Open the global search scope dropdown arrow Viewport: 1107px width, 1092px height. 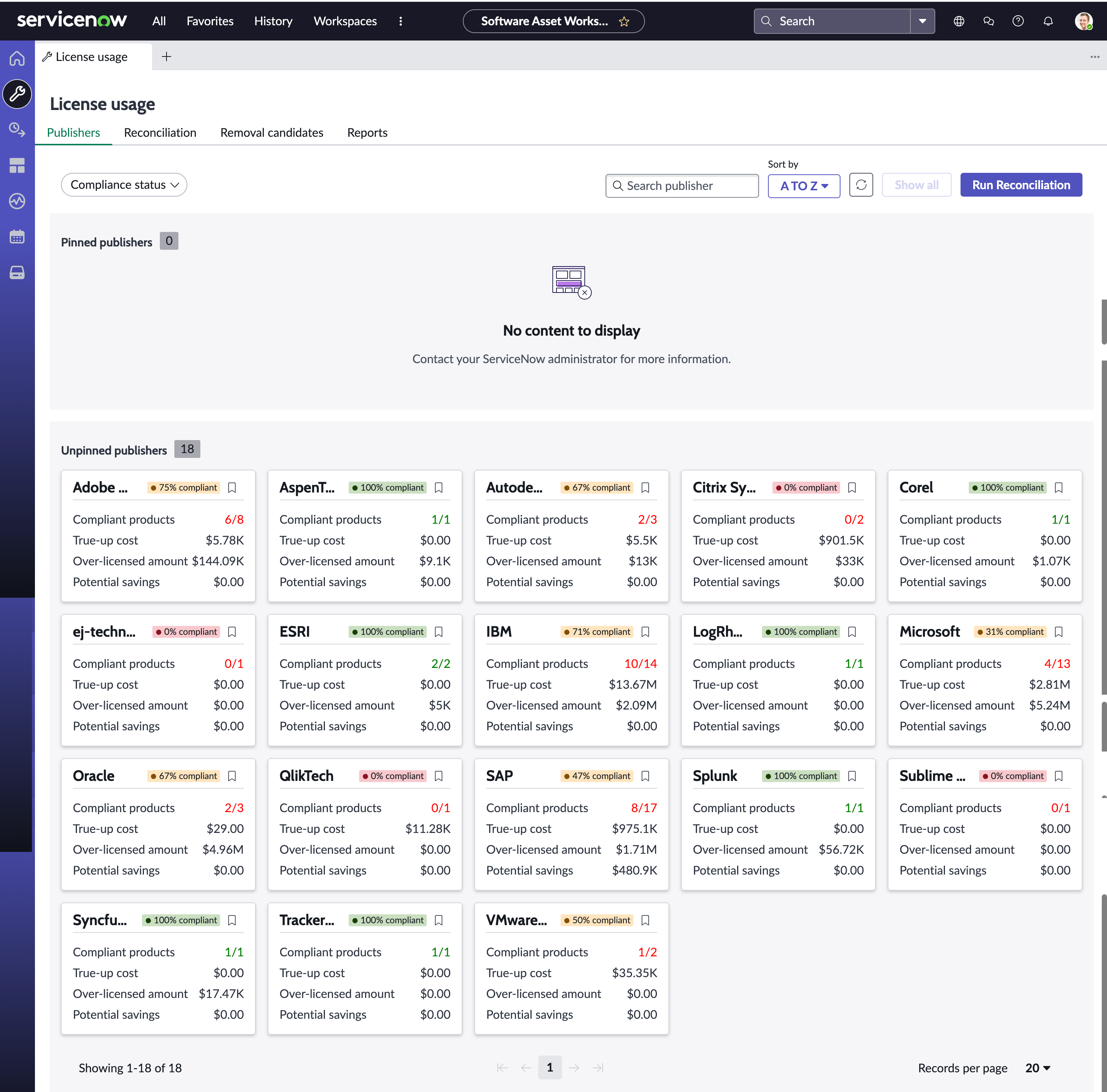(x=923, y=21)
